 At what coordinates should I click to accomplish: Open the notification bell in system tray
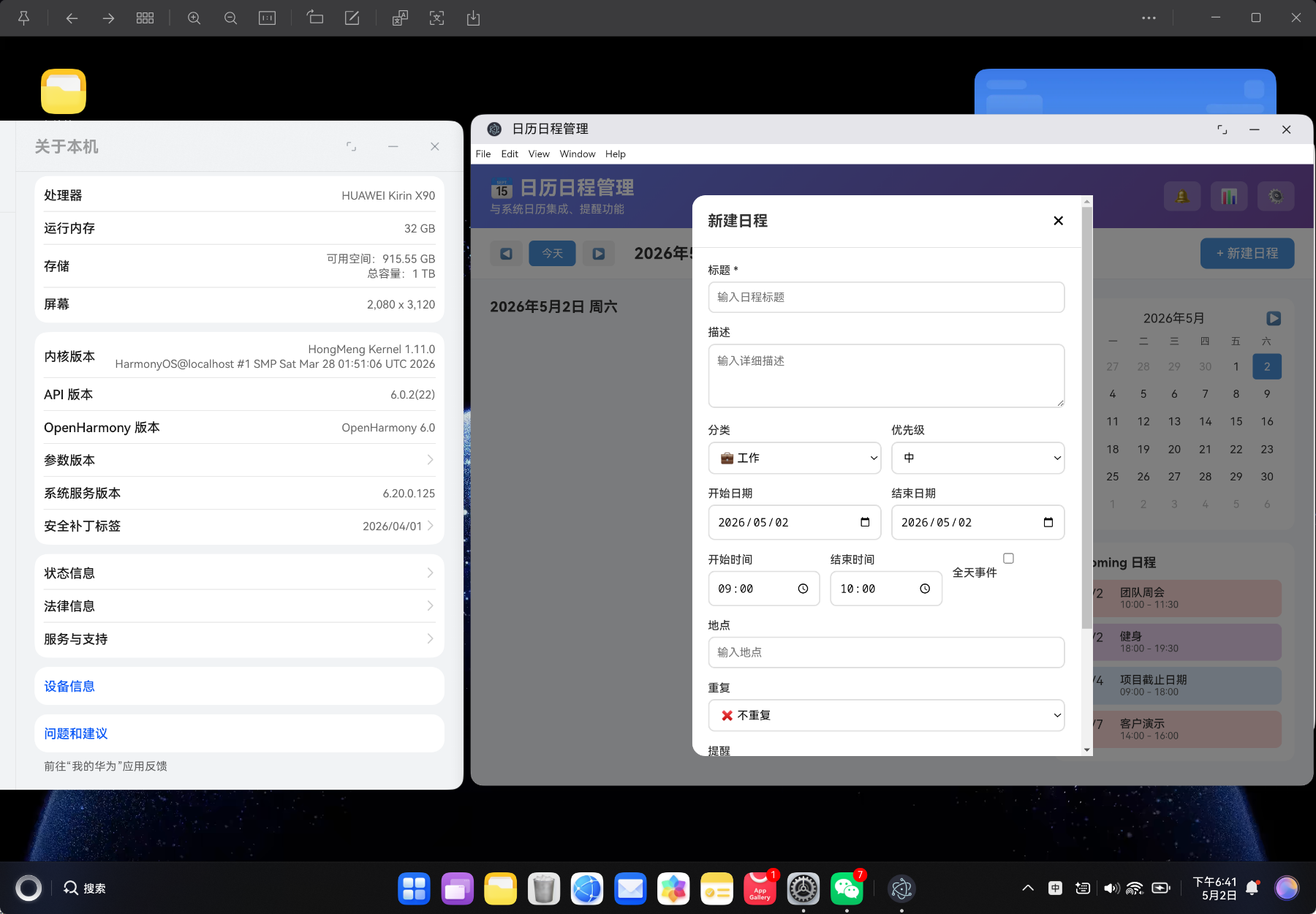[x=1252, y=888]
